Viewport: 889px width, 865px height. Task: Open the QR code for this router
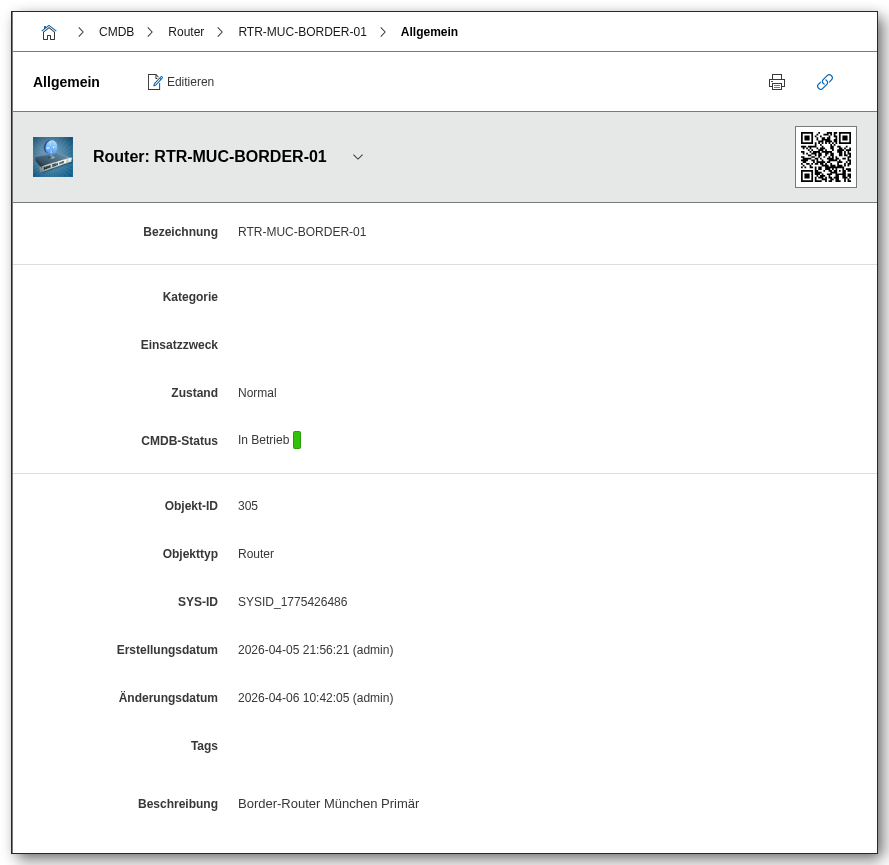[825, 157]
